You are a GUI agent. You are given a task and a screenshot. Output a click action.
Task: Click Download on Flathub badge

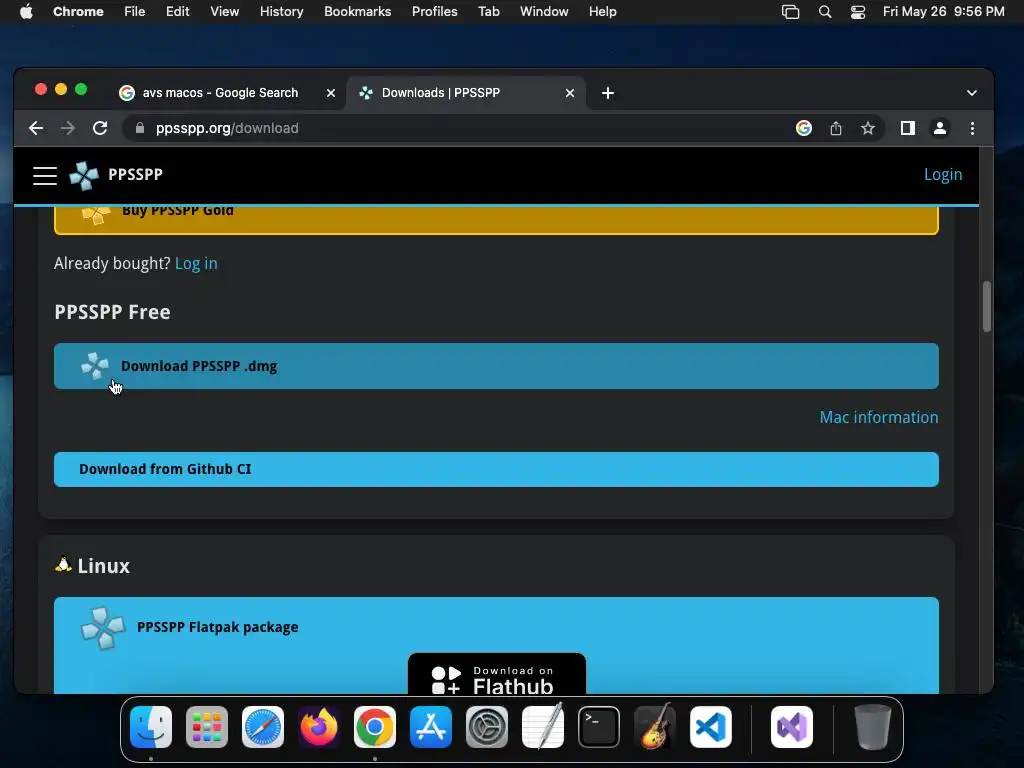point(496,674)
